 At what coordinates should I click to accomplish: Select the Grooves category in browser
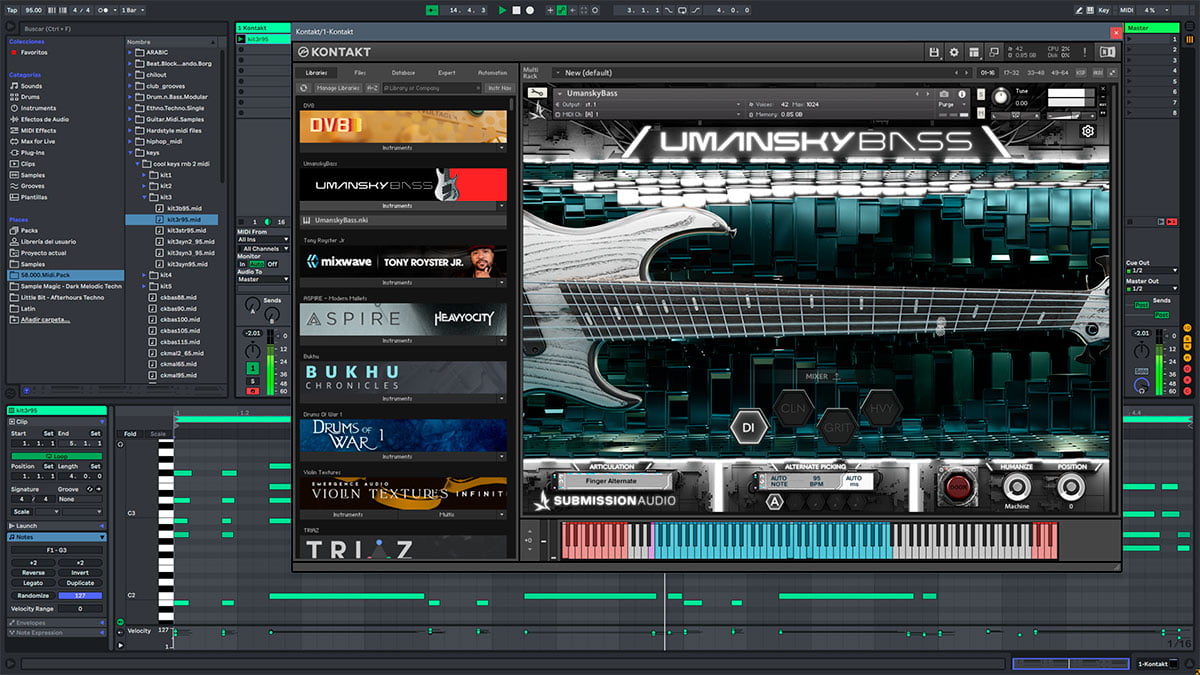(x=33, y=186)
